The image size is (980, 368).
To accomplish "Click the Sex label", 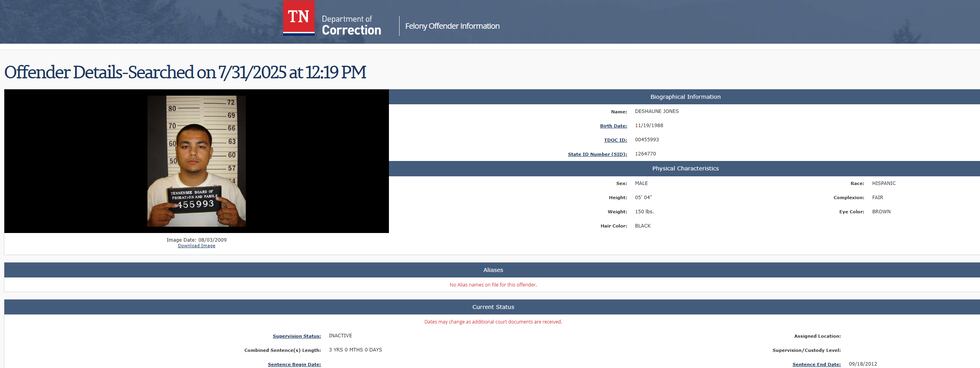I will [x=622, y=184].
